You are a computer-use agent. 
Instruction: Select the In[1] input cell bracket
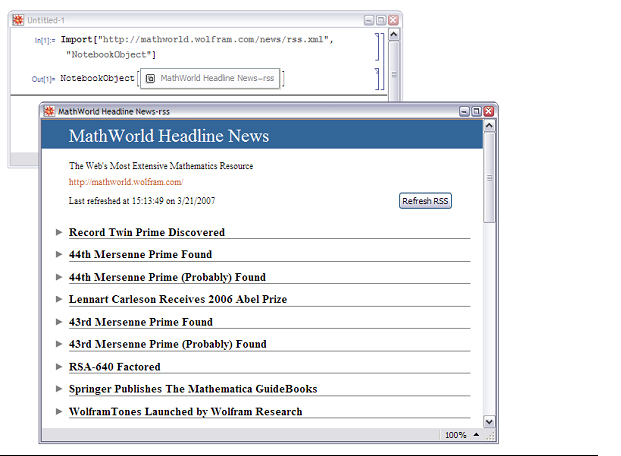(x=377, y=47)
